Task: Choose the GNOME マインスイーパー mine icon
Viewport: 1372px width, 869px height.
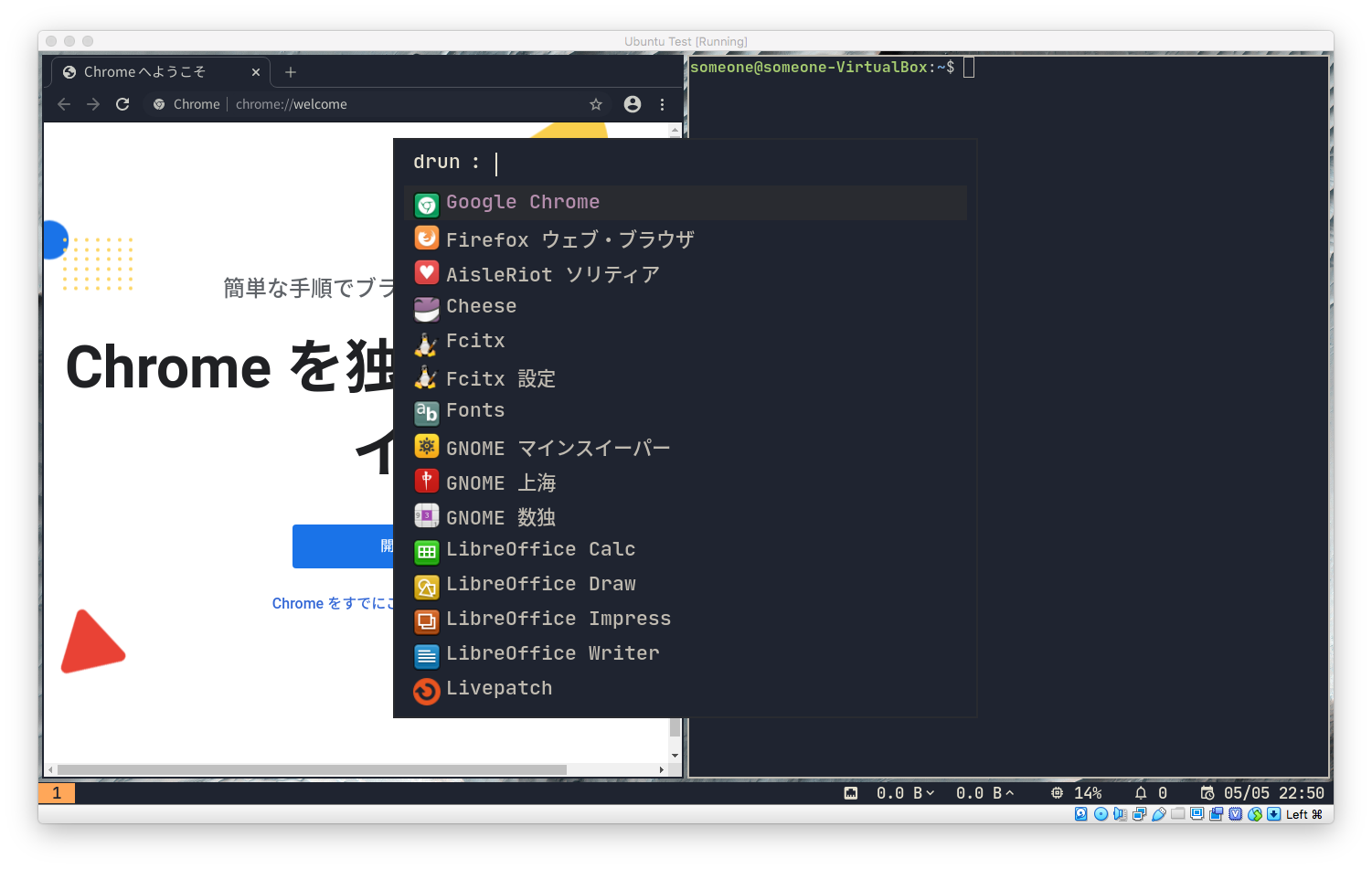Action: click(x=427, y=447)
